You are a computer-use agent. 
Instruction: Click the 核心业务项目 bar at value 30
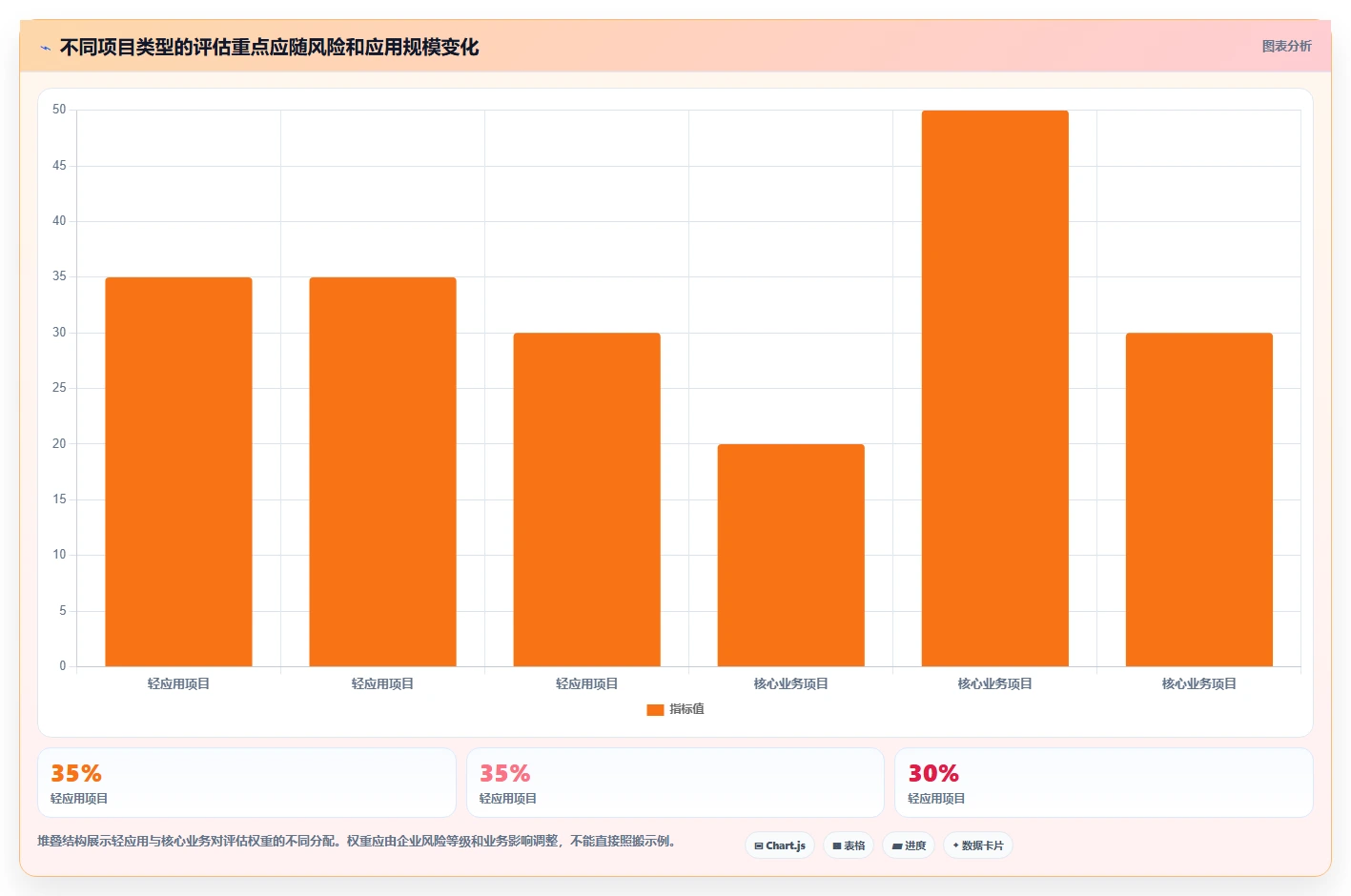click(x=1198, y=499)
